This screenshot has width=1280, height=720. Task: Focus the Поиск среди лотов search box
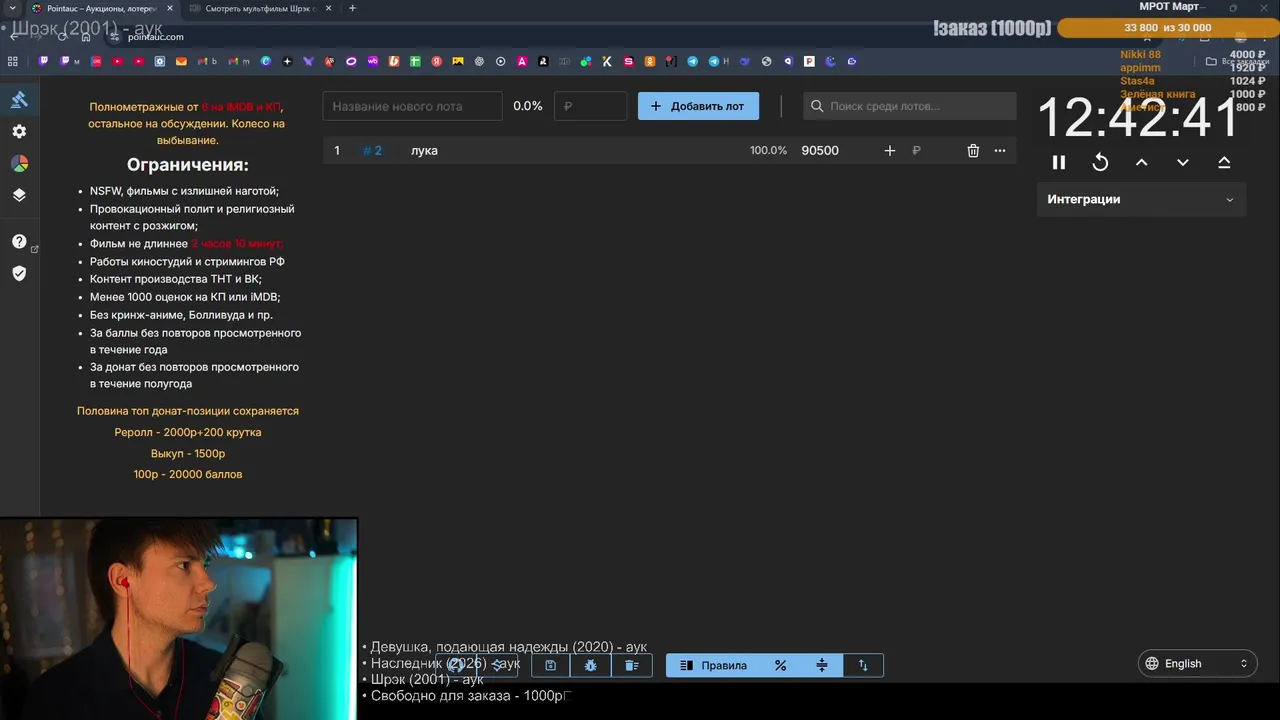(910, 106)
